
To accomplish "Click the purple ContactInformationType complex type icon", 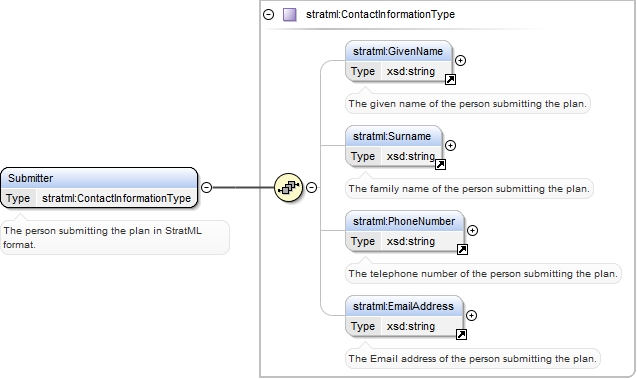I will tap(289, 15).
